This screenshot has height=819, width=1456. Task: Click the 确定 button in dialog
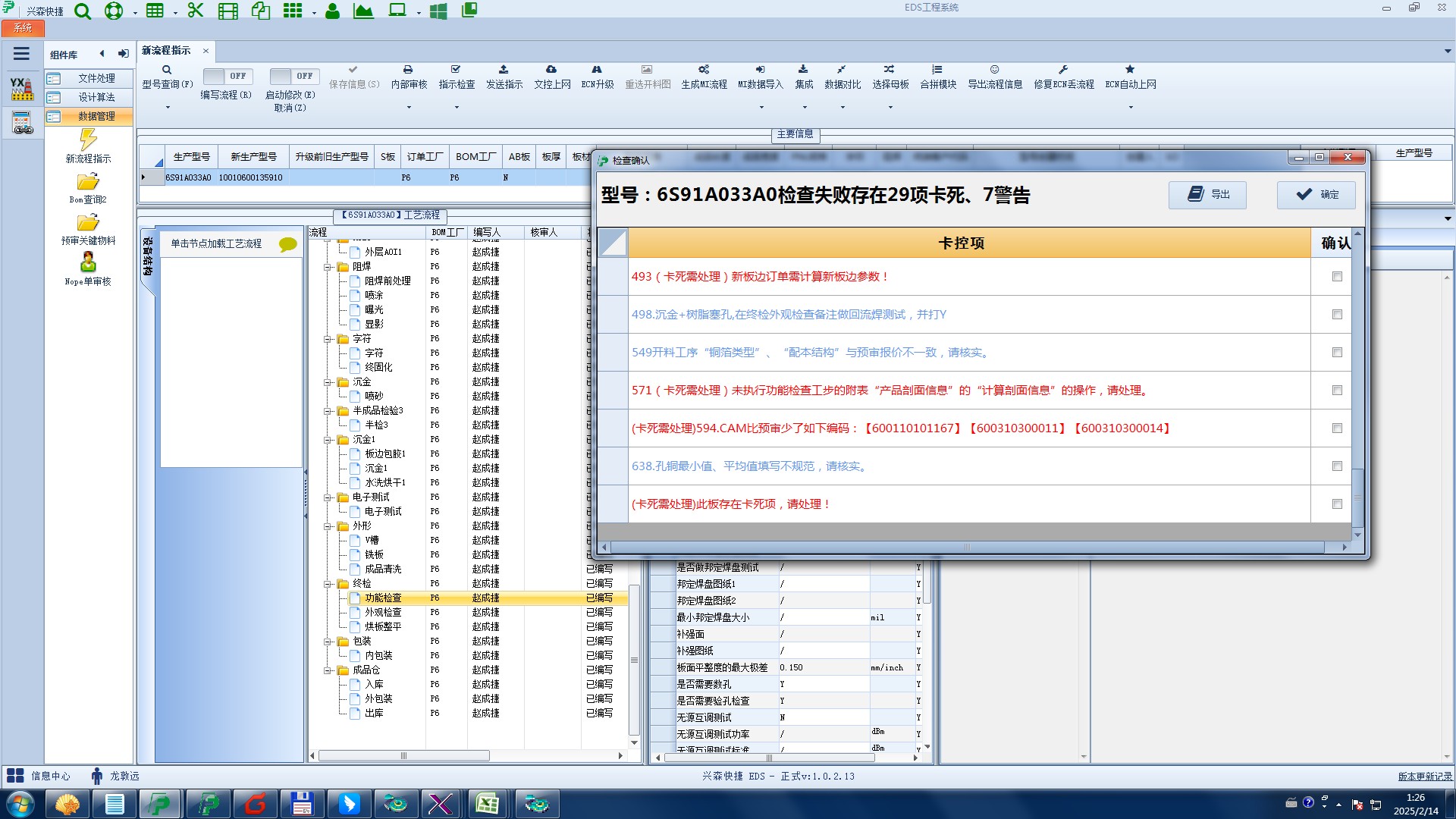click(x=1316, y=195)
